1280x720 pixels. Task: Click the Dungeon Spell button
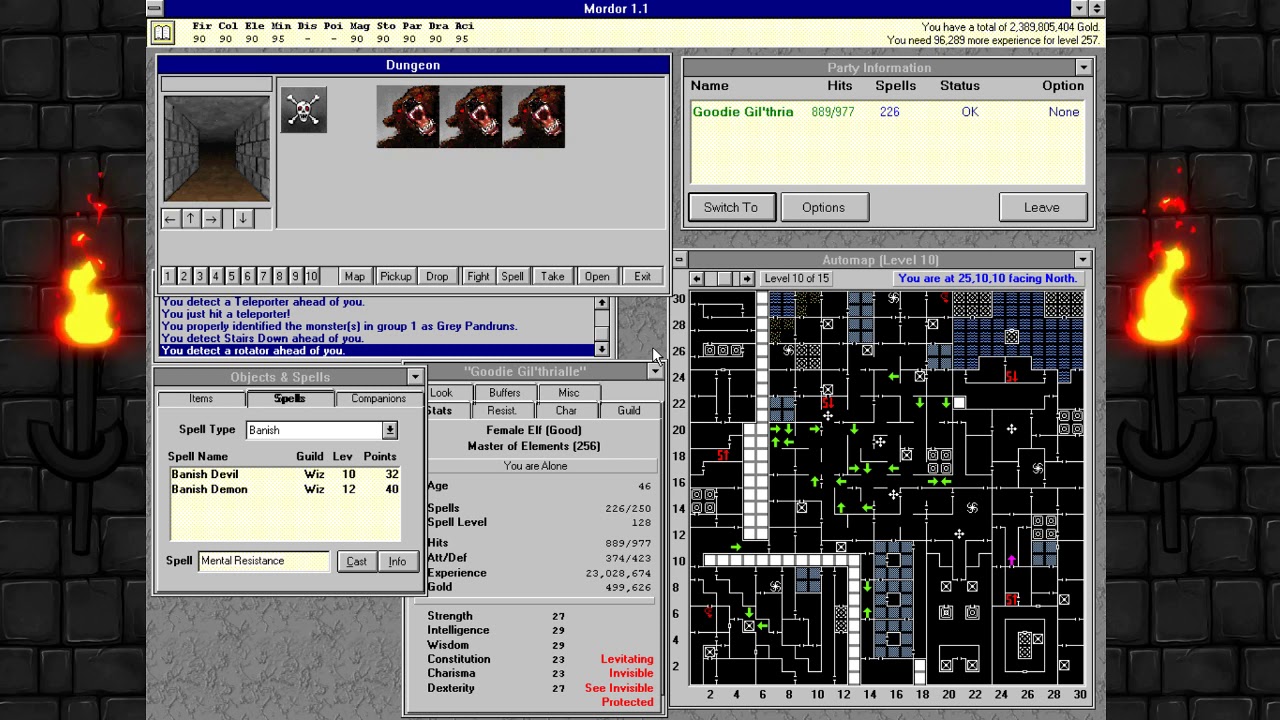coord(512,277)
